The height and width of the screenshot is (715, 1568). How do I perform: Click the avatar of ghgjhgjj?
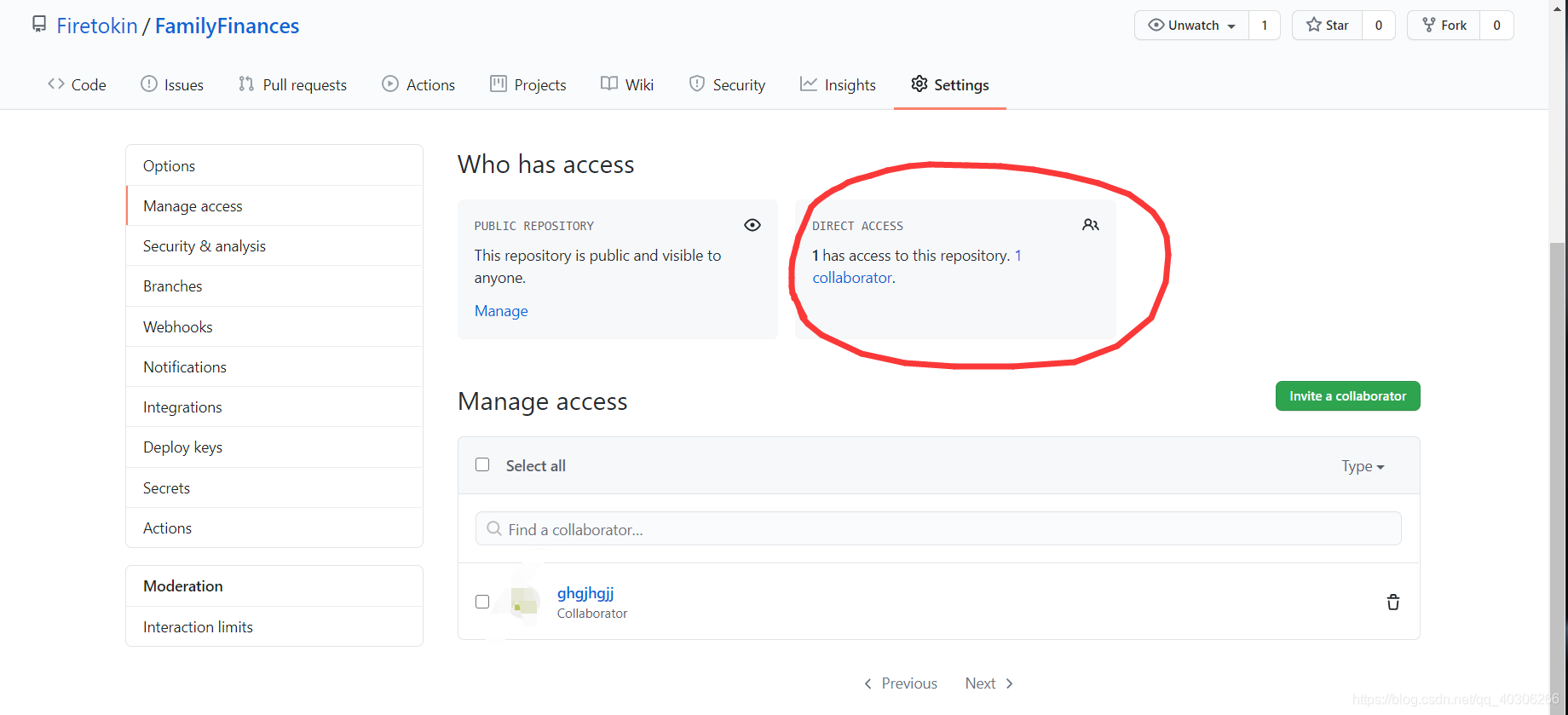(524, 602)
